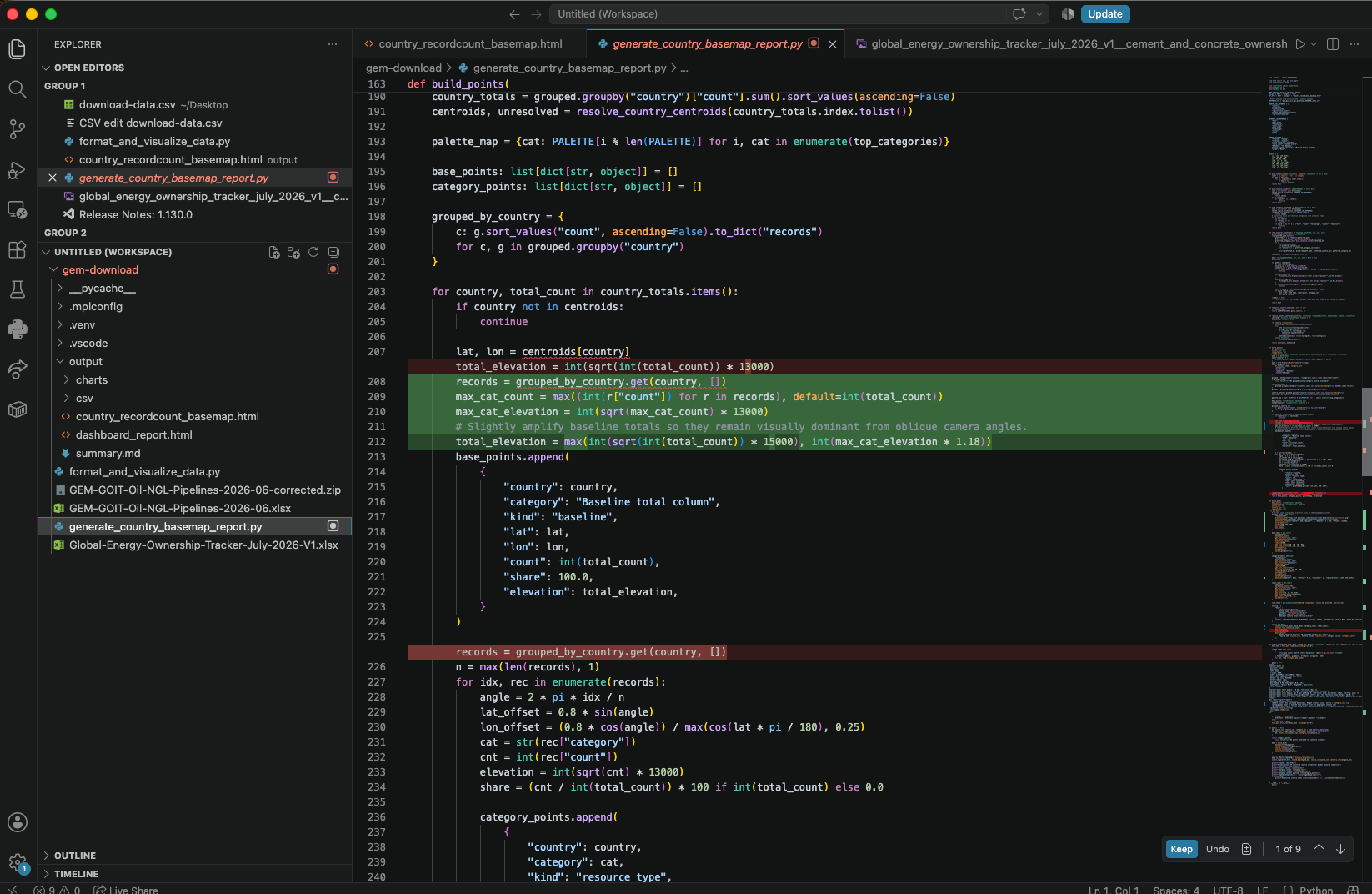Open the workspace search command center
The image size is (1372, 894).
coord(779,14)
